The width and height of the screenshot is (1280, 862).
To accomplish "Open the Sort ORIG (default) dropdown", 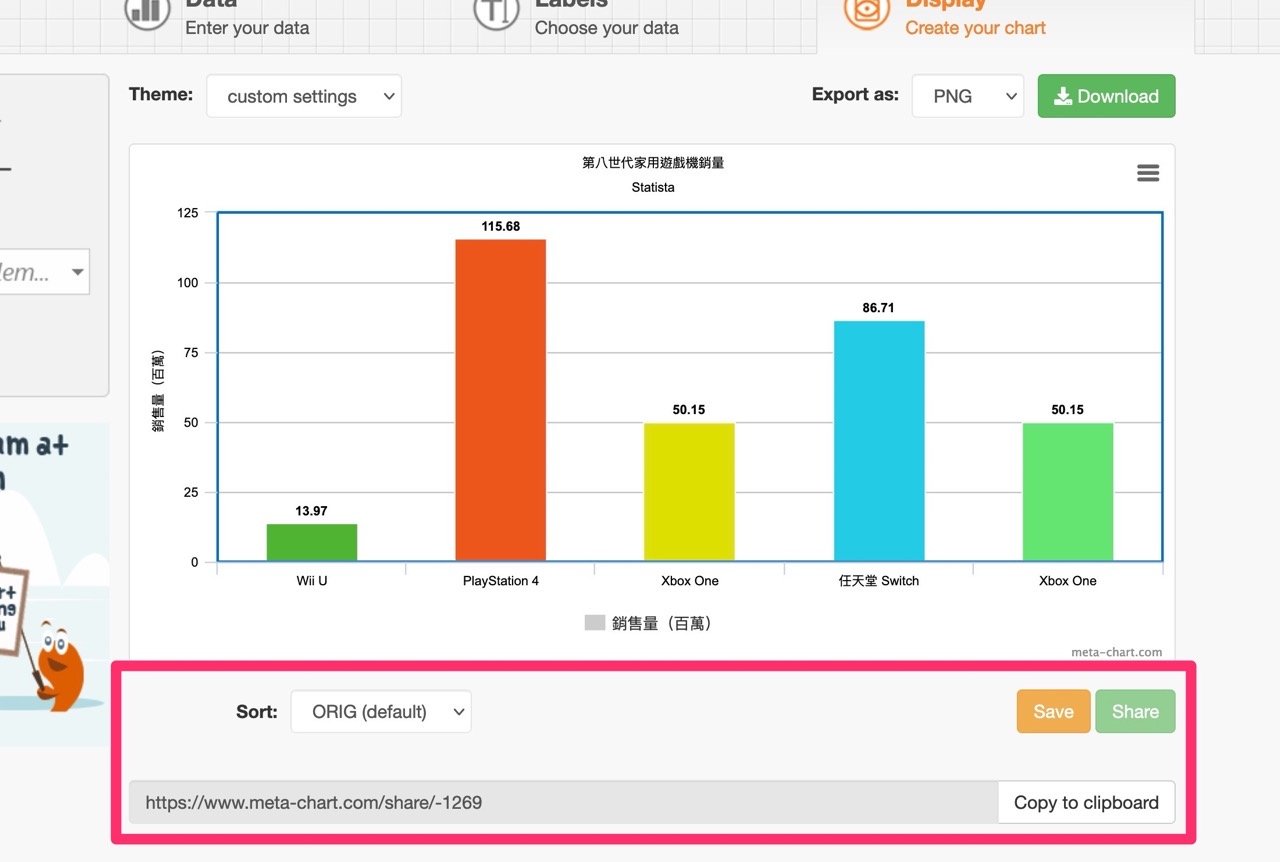I will [381, 712].
